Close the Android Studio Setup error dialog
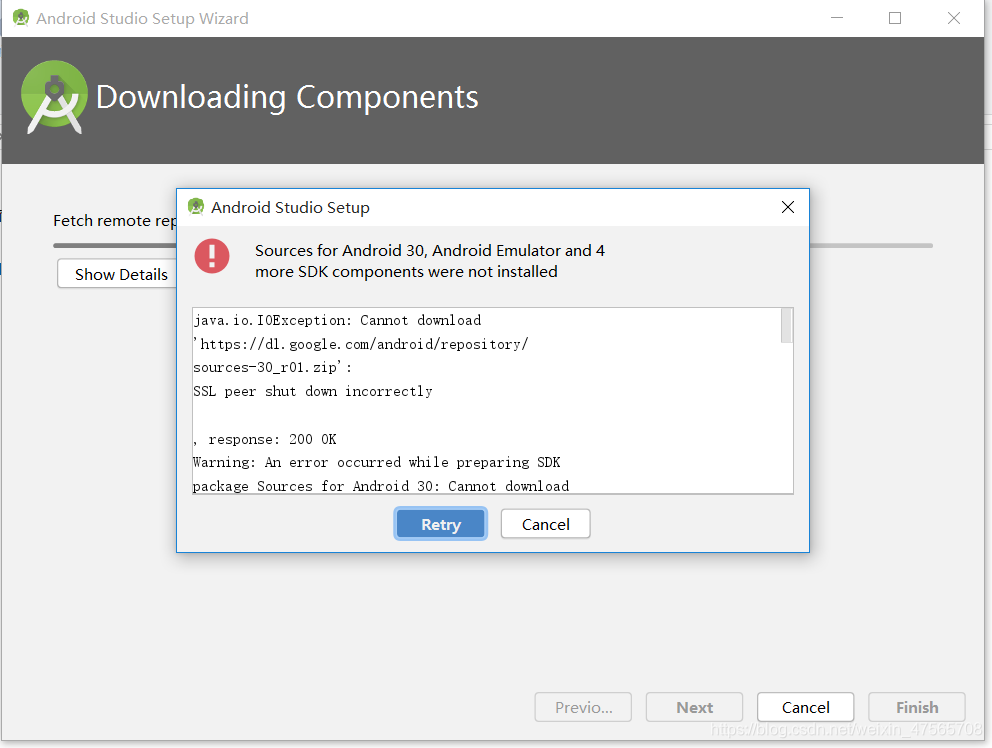The height and width of the screenshot is (748, 992). (788, 207)
